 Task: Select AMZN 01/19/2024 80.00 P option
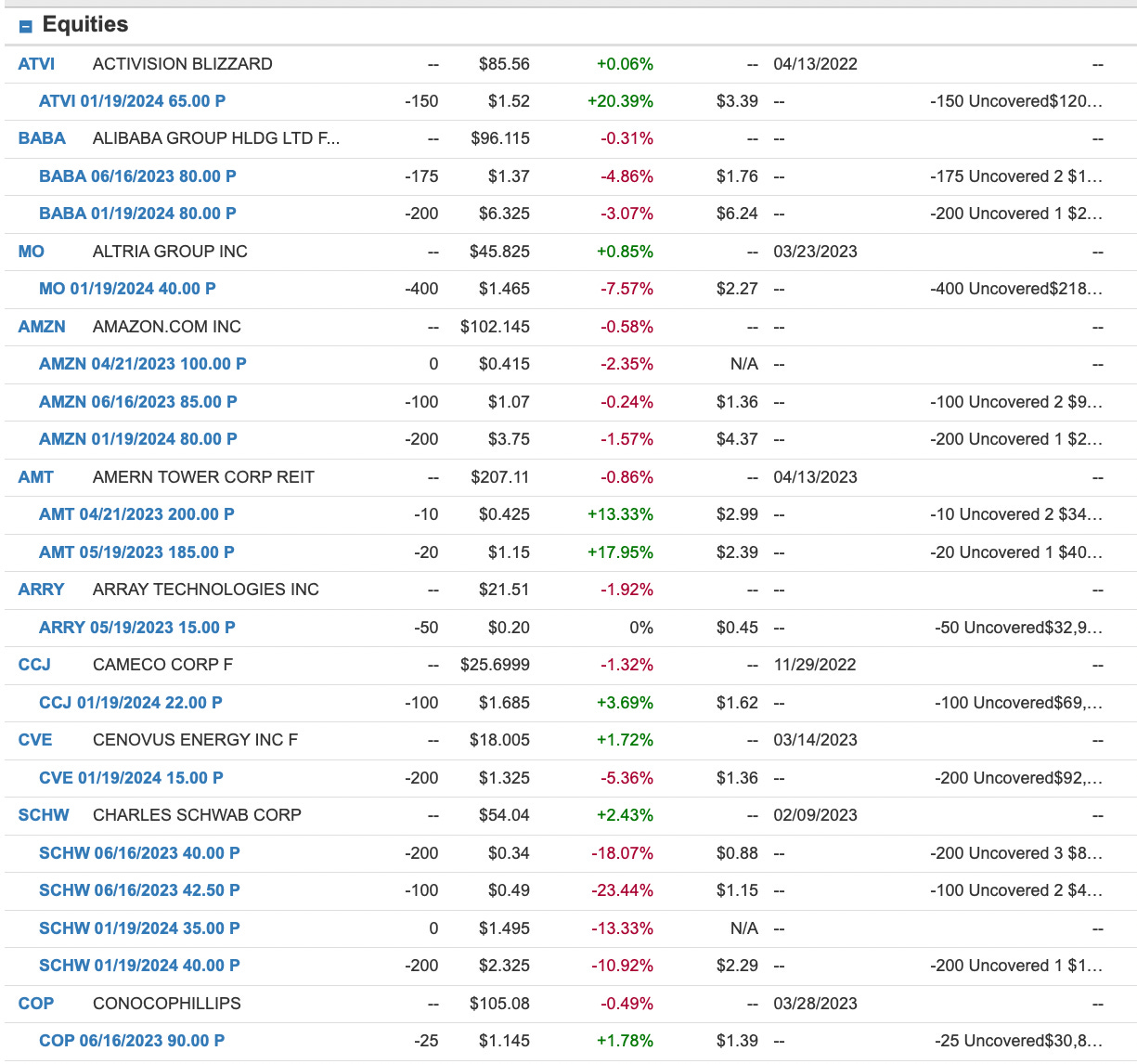pyautogui.click(x=138, y=439)
